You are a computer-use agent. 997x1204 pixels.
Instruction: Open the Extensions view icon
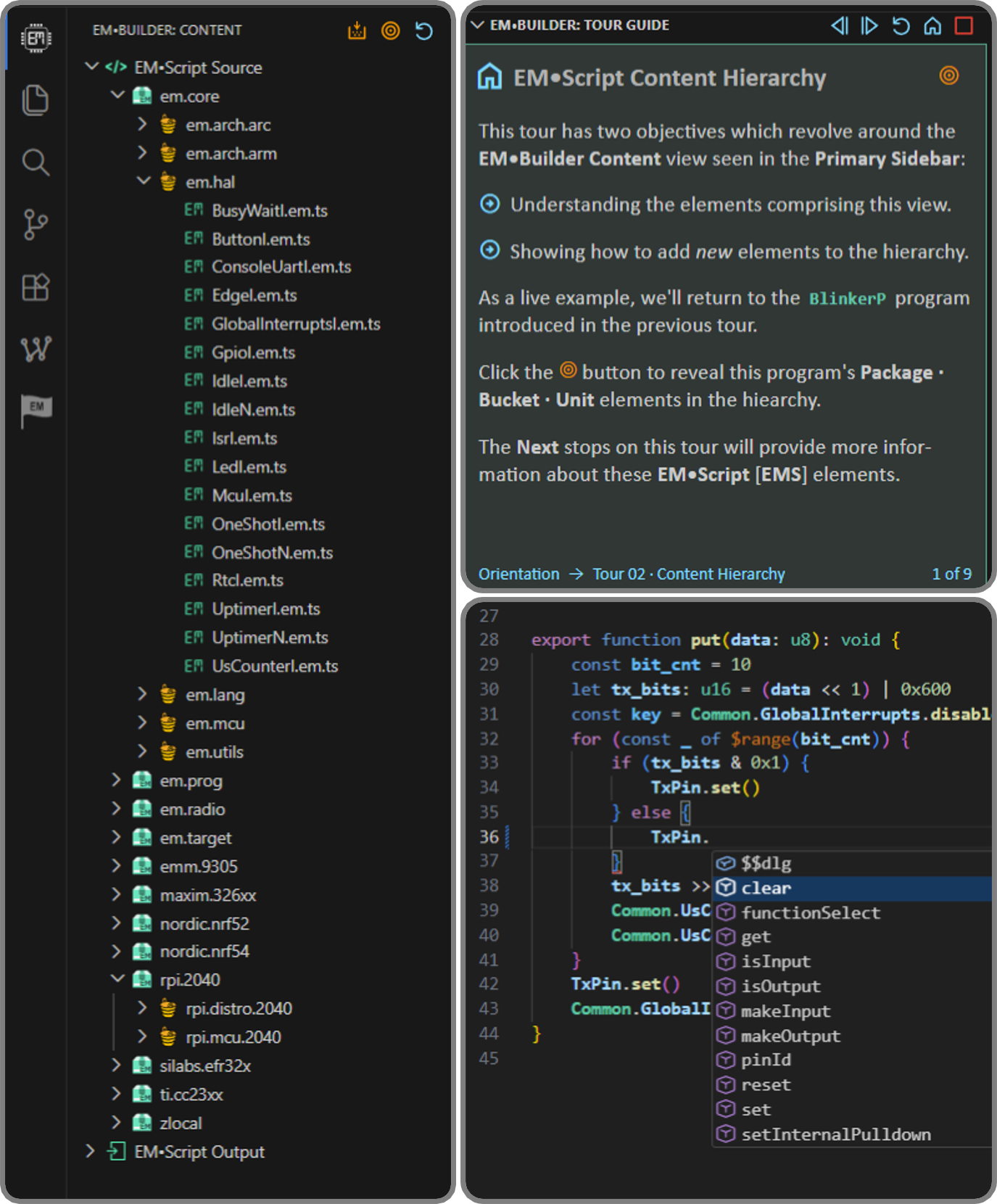35,288
